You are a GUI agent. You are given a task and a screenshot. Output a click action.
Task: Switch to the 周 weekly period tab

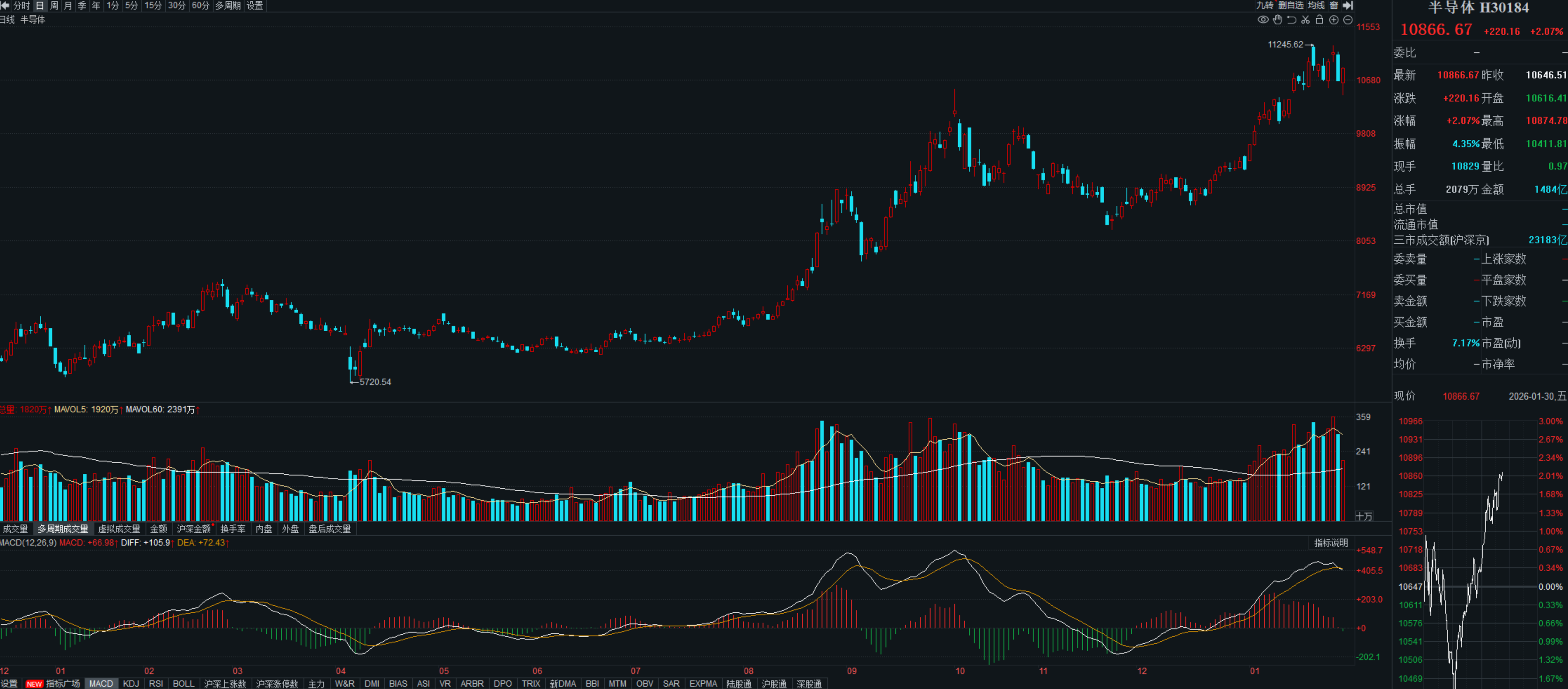pos(53,6)
